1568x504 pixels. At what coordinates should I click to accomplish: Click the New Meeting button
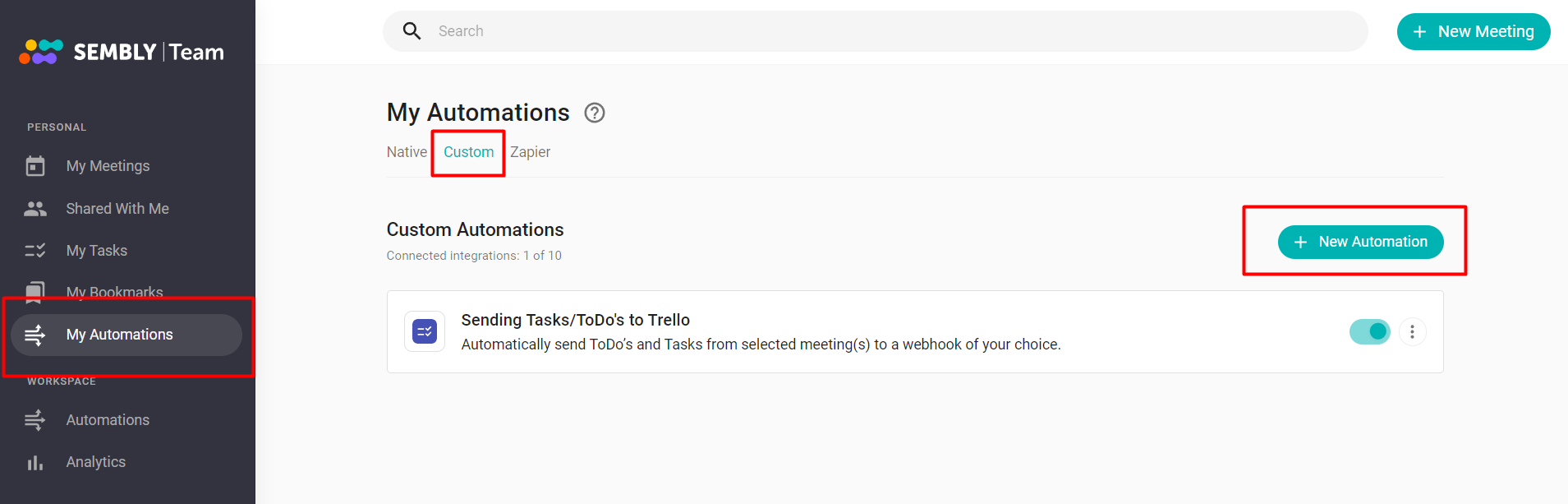pos(1474,31)
